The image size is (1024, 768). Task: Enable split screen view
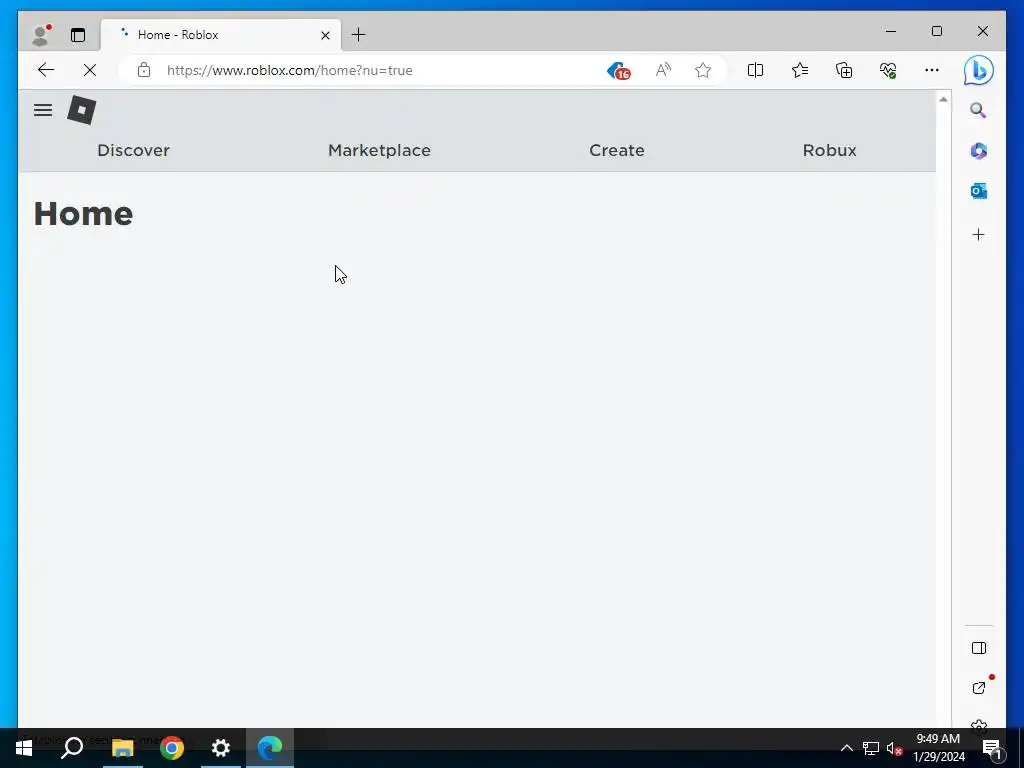[x=755, y=70]
